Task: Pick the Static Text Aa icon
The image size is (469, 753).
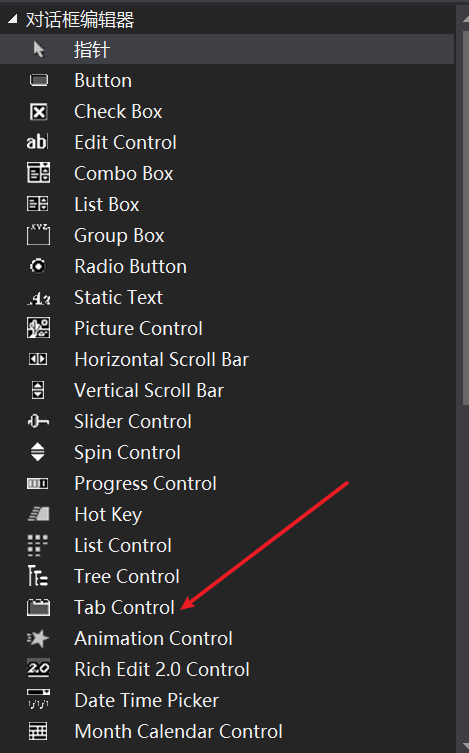Action: tap(38, 298)
